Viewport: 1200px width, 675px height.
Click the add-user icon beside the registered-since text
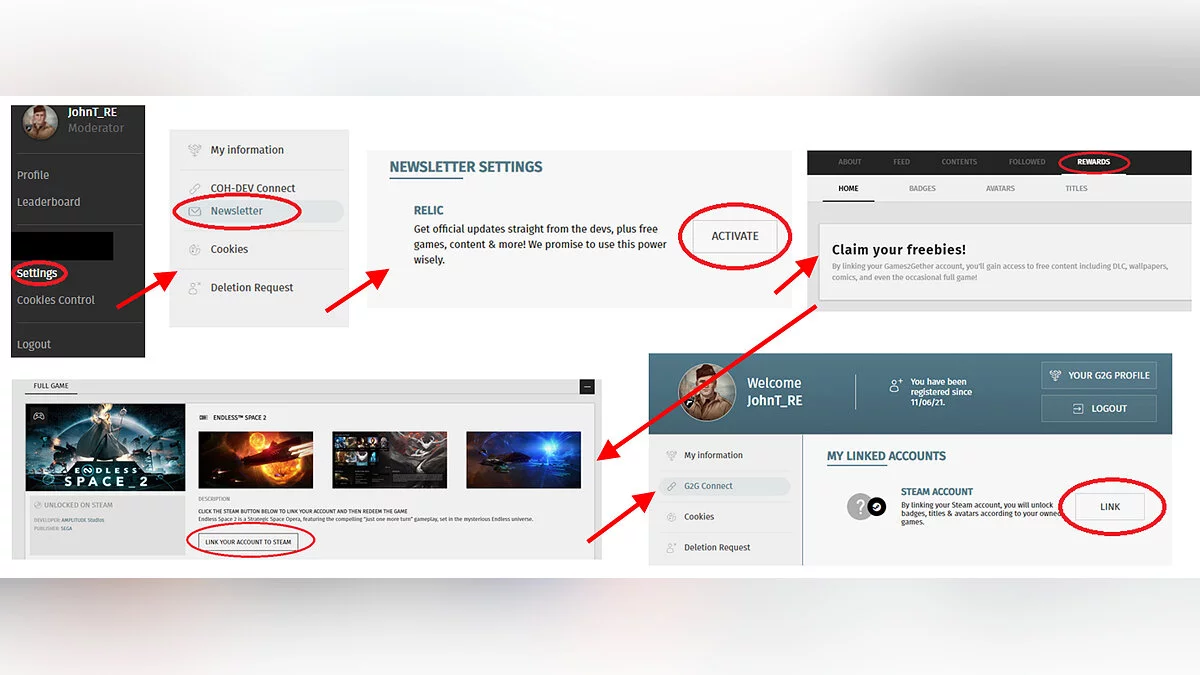(896, 384)
